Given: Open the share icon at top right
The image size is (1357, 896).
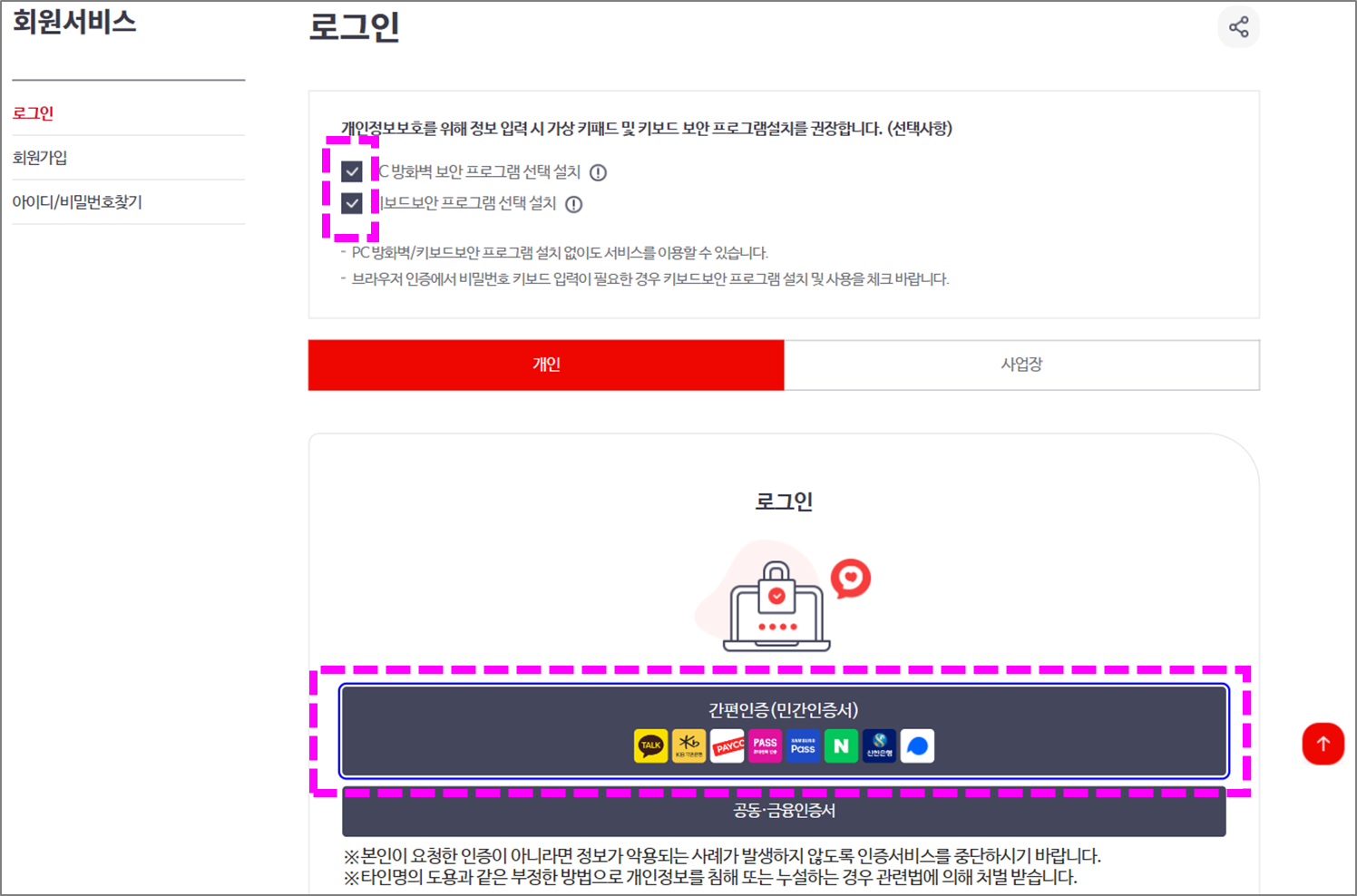Looking at the screenshot, I should (x=1239, y=27).
